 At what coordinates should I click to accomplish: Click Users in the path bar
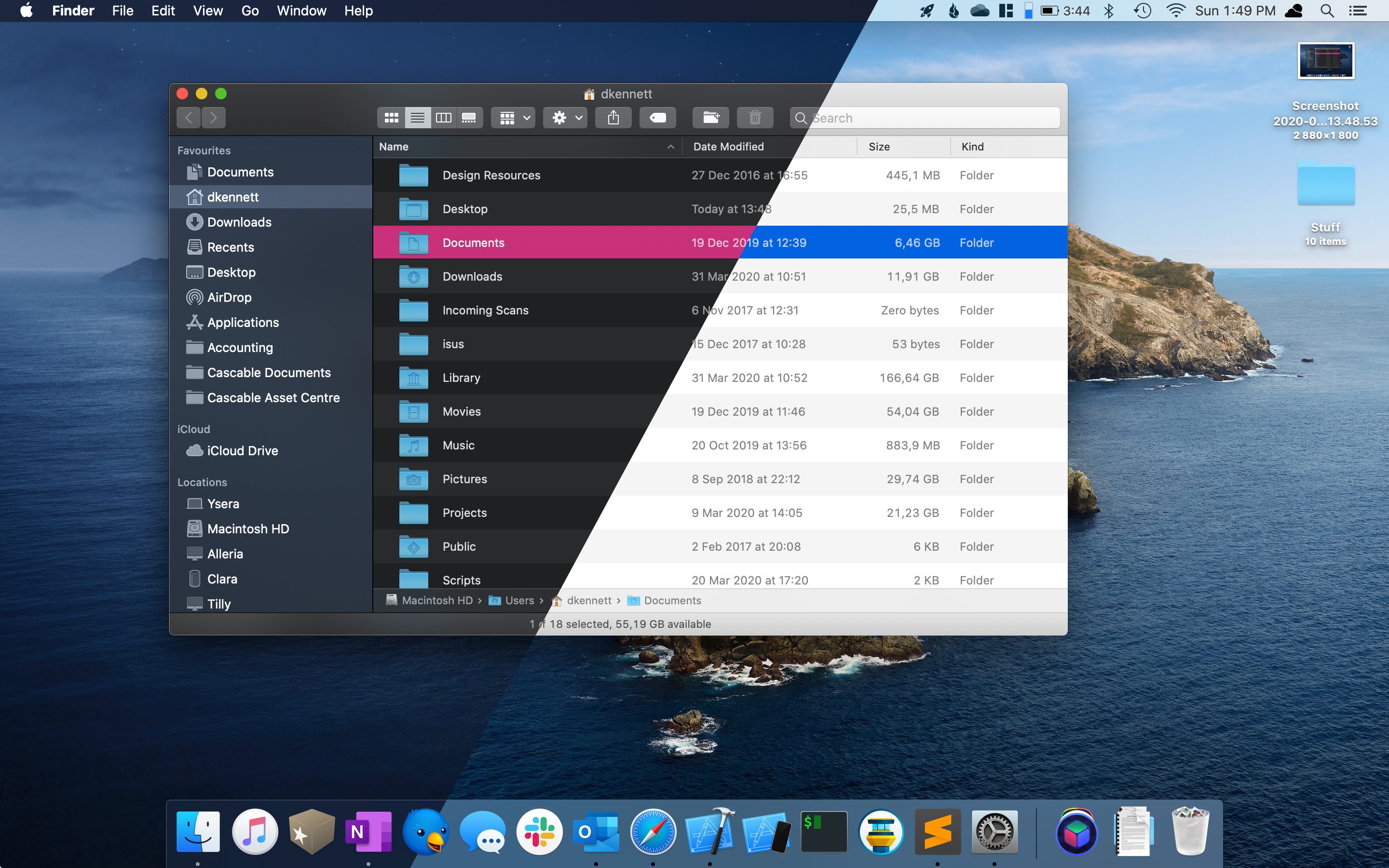click(519, 600)
